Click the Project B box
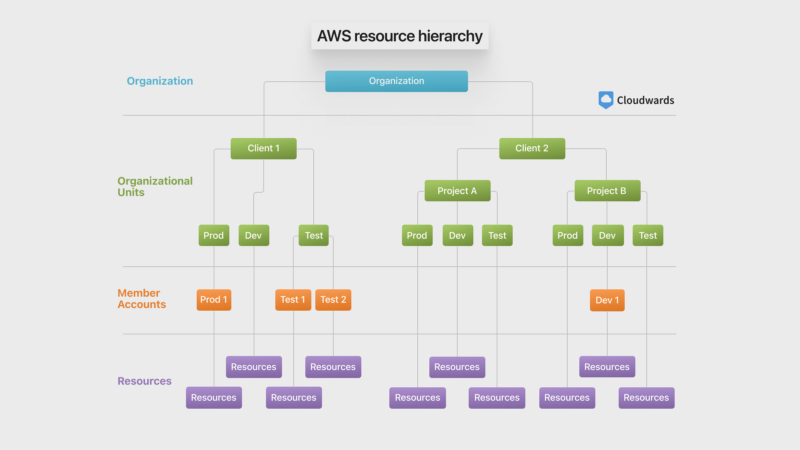 pyautogui.click(x=607, y=191)
